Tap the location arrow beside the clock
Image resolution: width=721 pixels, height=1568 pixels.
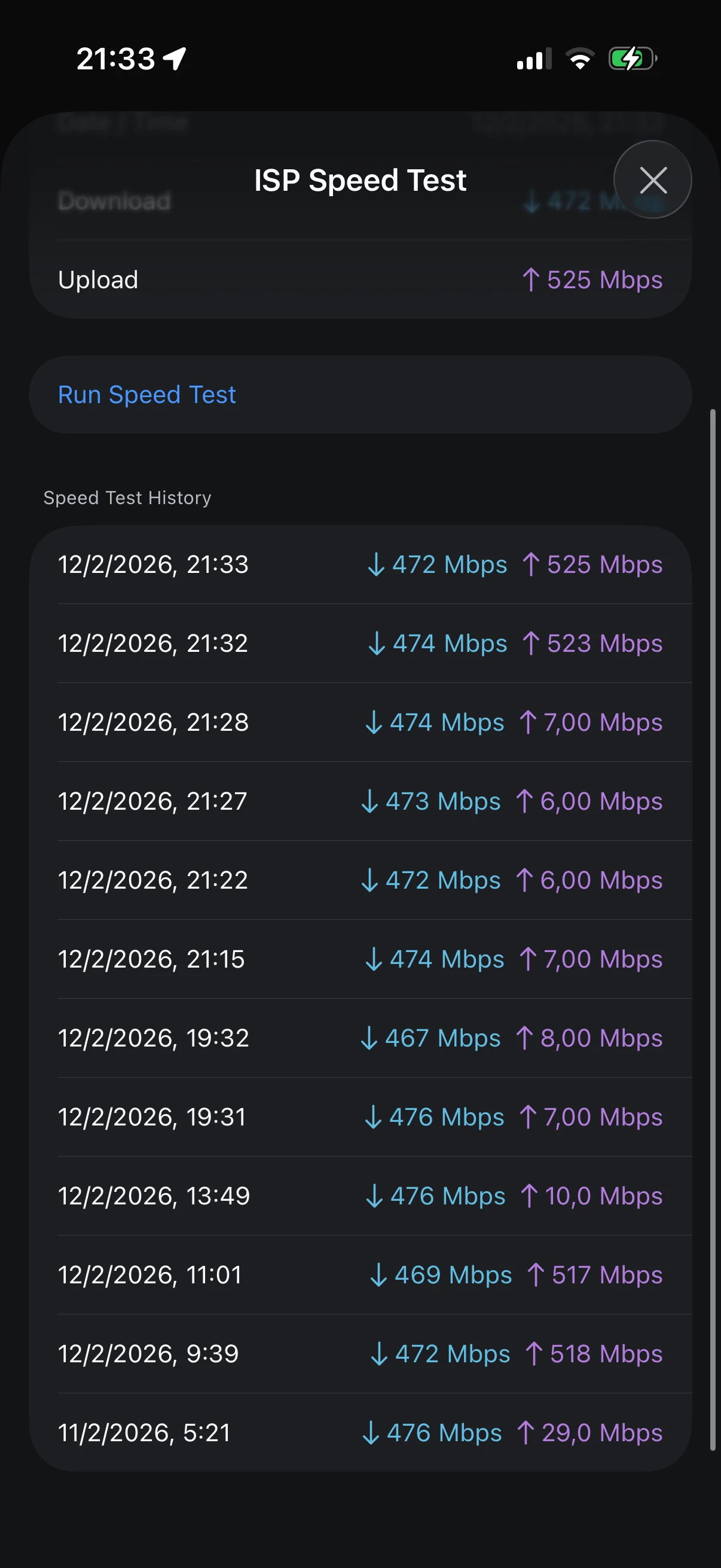pos(175,59)
